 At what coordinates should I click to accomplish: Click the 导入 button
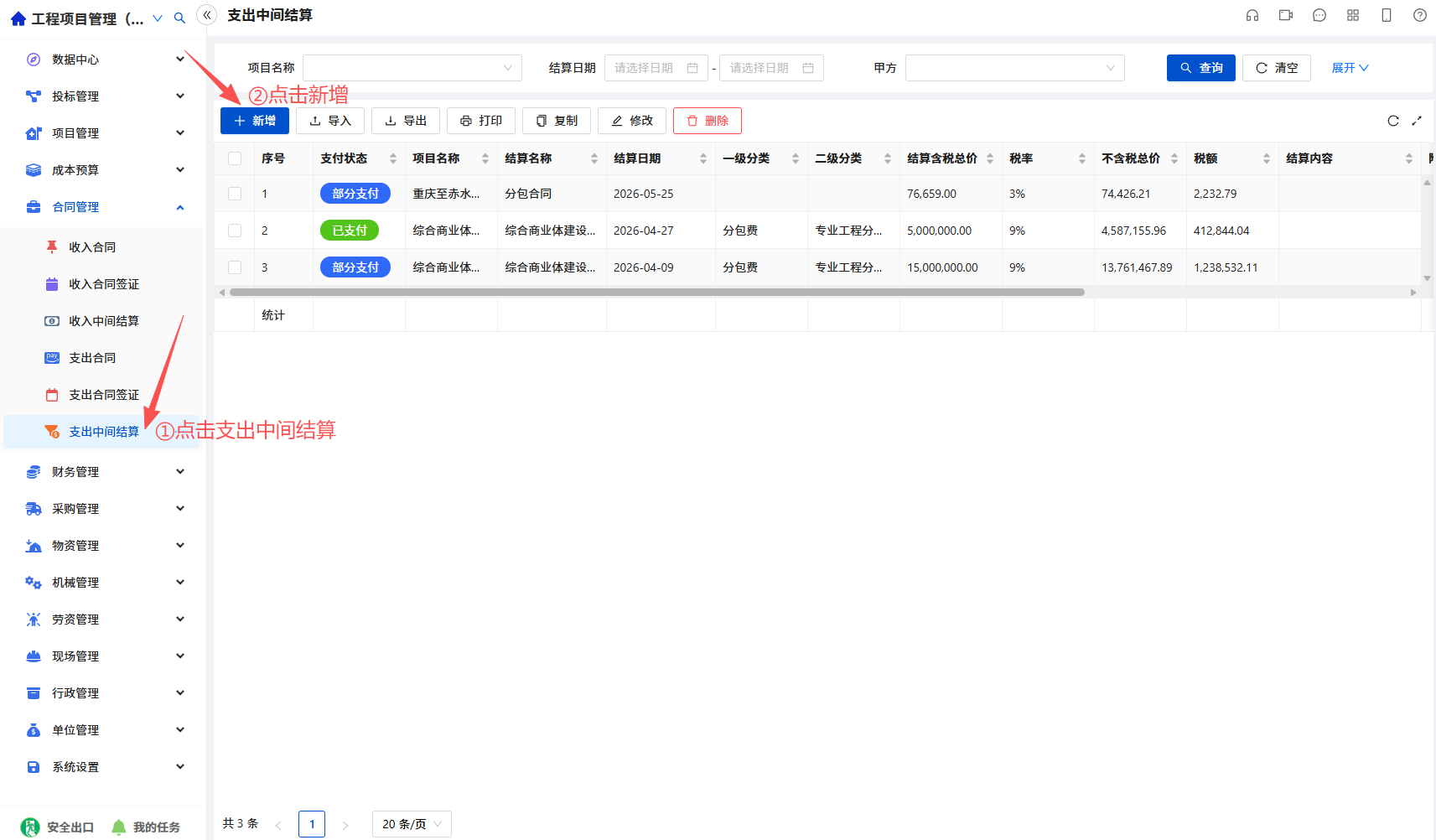tap(330, 121)
